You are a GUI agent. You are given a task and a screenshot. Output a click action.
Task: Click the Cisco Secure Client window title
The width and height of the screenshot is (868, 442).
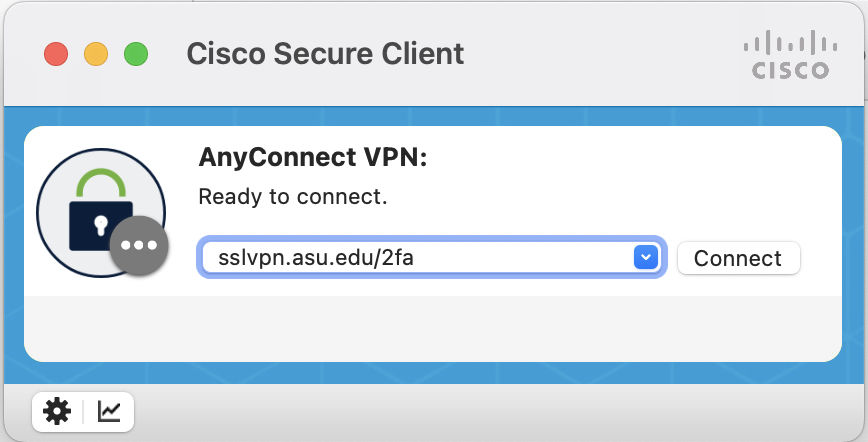(x=325, y=53)
